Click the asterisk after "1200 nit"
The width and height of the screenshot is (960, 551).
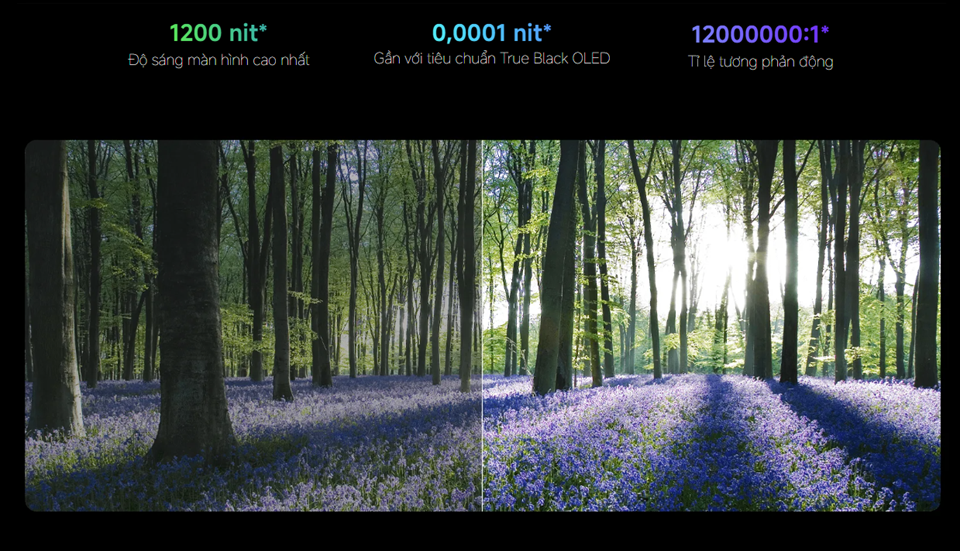pos(263,28)
